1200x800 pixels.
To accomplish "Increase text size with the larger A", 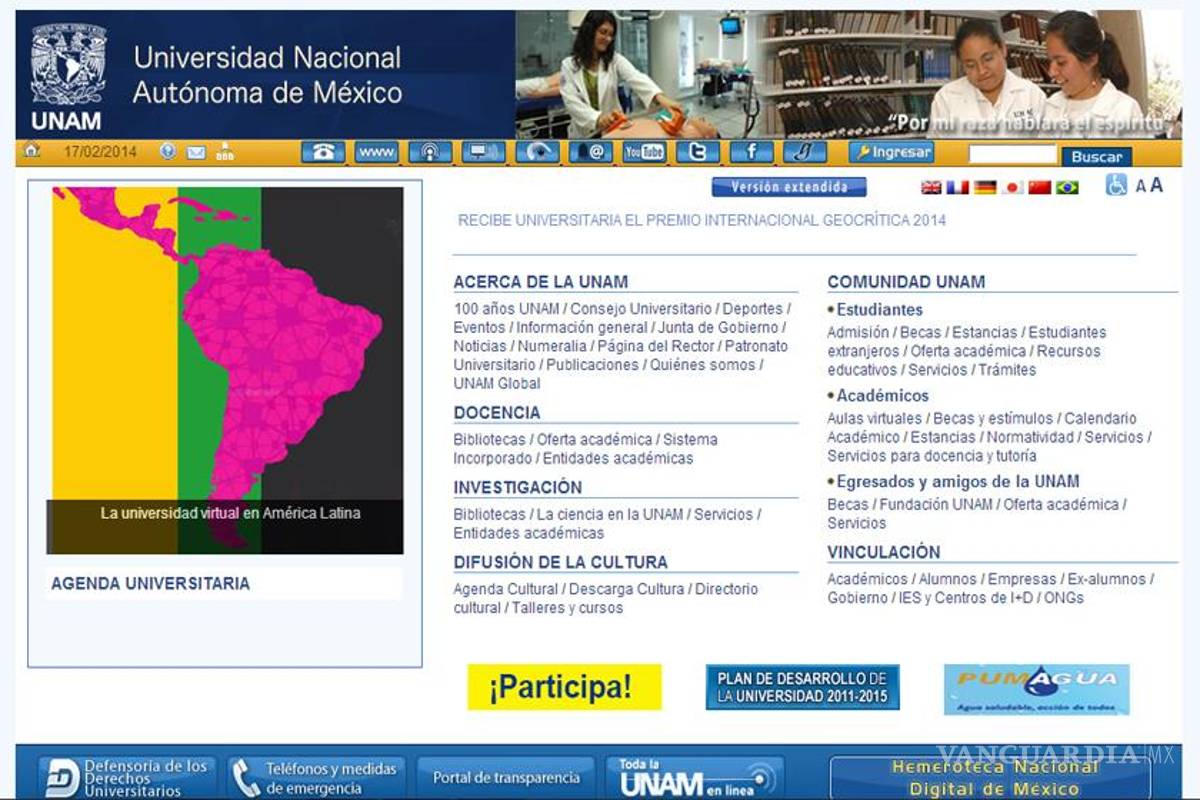I will (x=1157, y=184).
